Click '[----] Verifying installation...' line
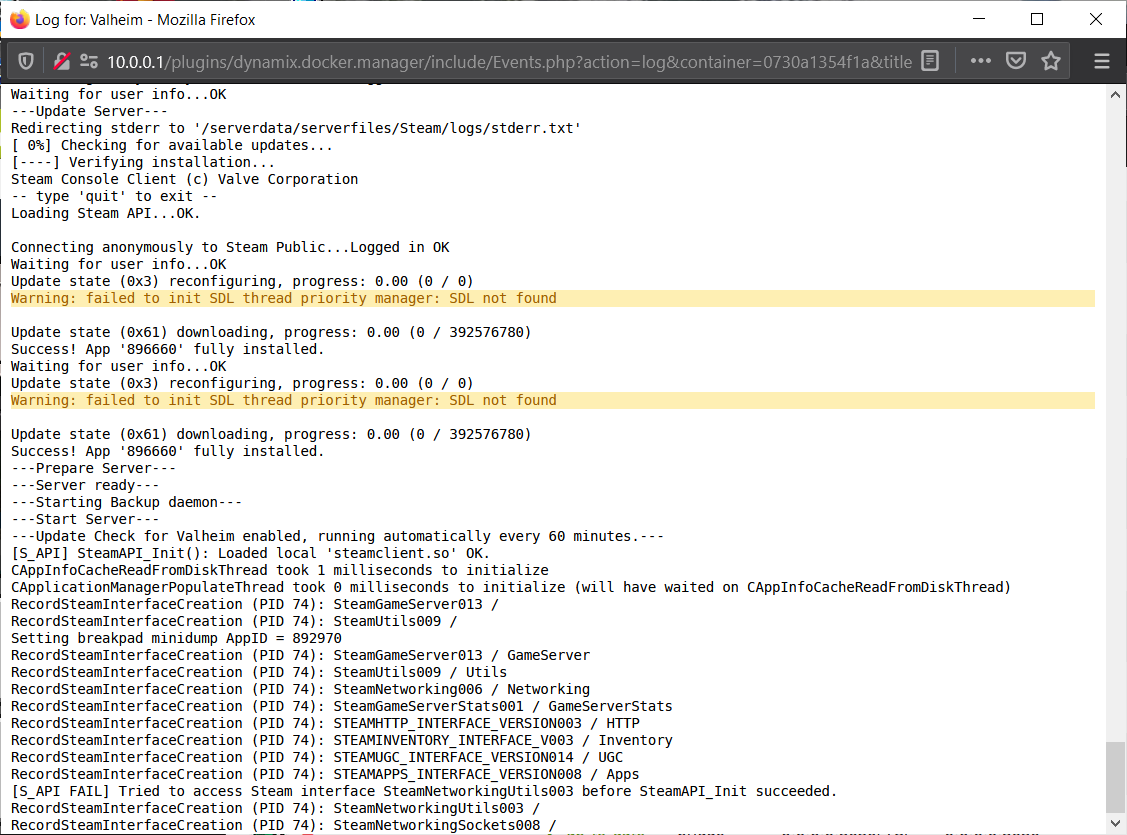The height and width of the screenshot is (835, 1127). point(143,162)
